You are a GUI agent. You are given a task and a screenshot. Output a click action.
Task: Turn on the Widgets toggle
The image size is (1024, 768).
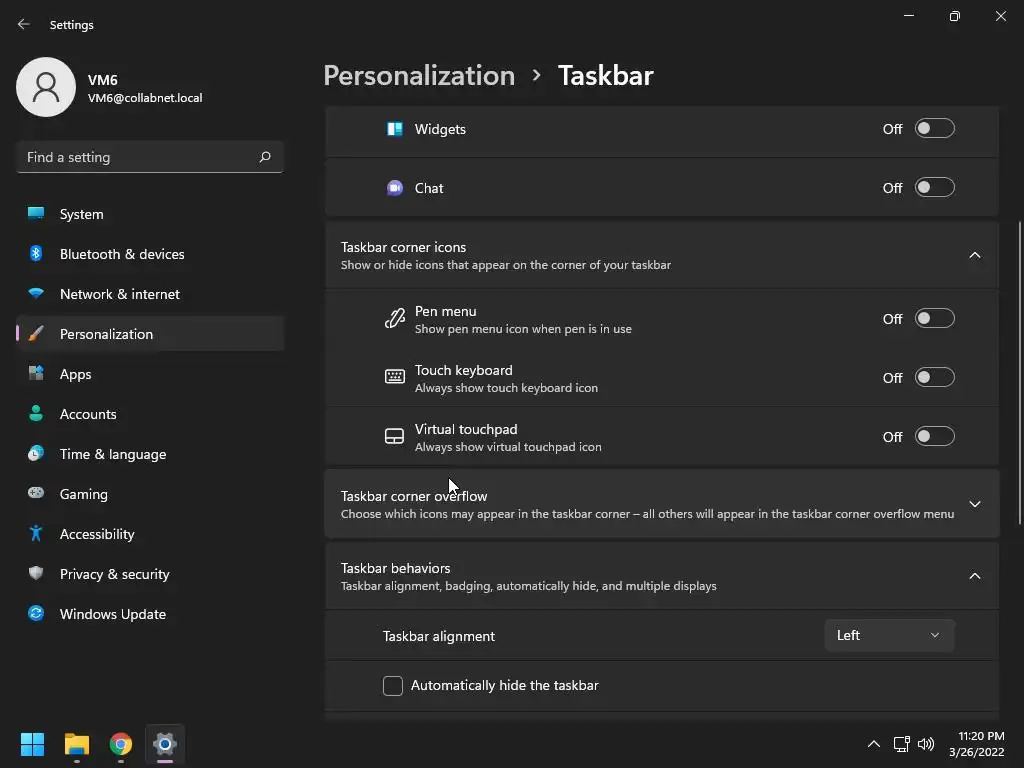935,129
